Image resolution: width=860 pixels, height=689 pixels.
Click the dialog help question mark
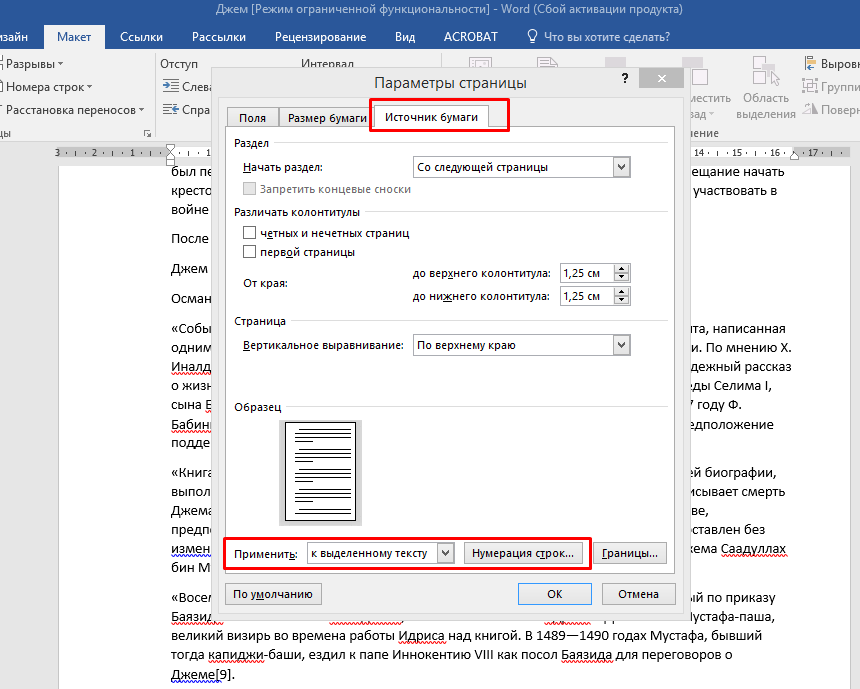click(x=625, y=78)
